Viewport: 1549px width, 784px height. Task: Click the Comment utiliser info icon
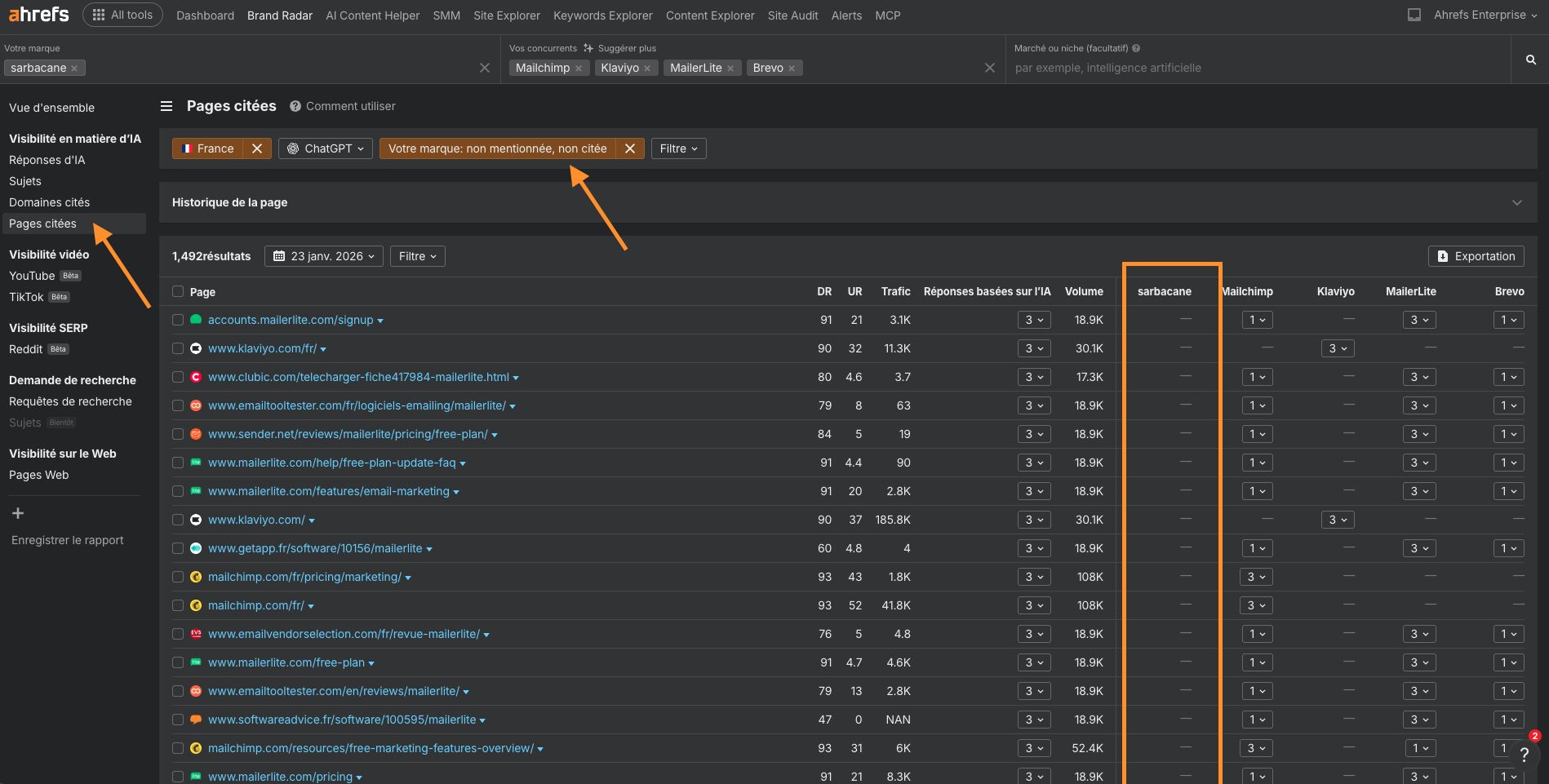[x=295, y=106]
